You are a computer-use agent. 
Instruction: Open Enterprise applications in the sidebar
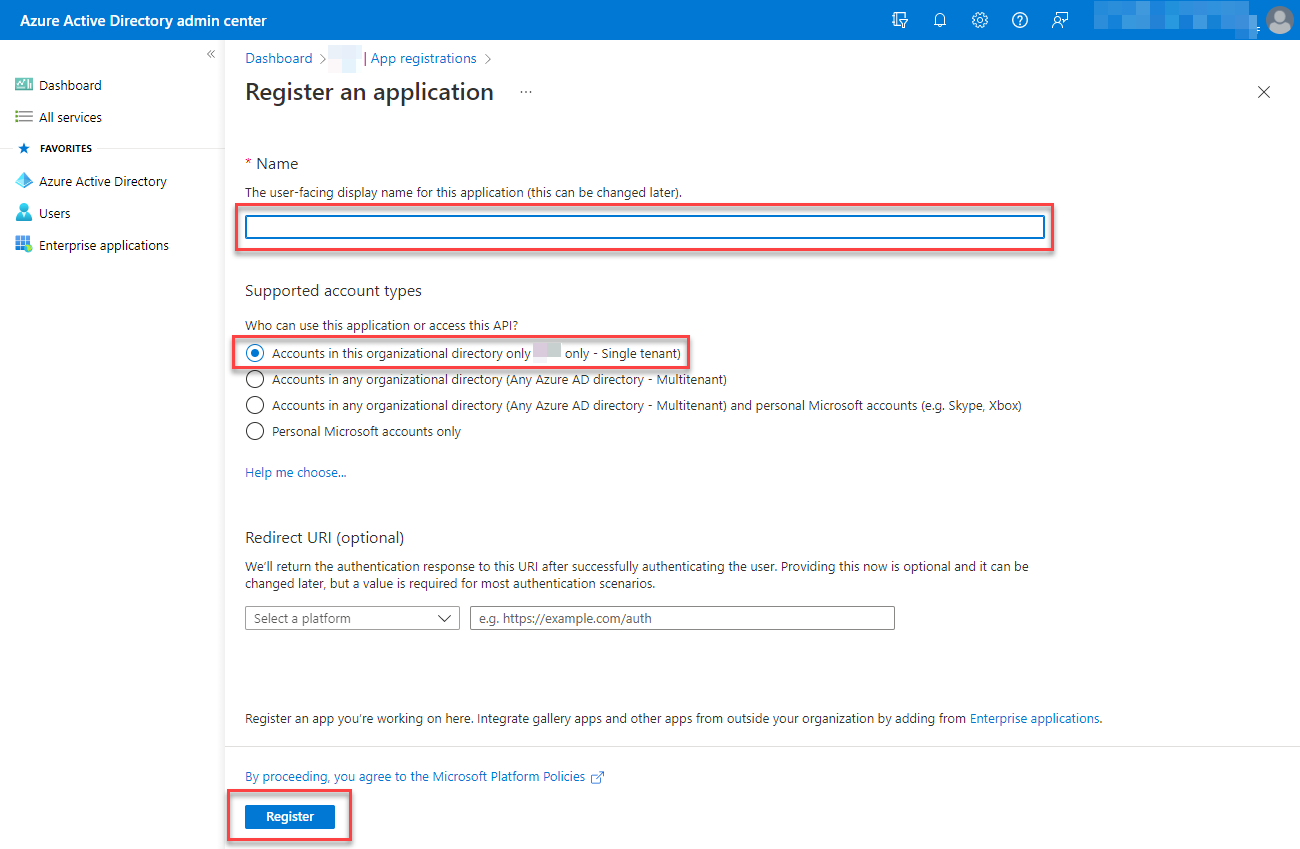coord(104,245)
